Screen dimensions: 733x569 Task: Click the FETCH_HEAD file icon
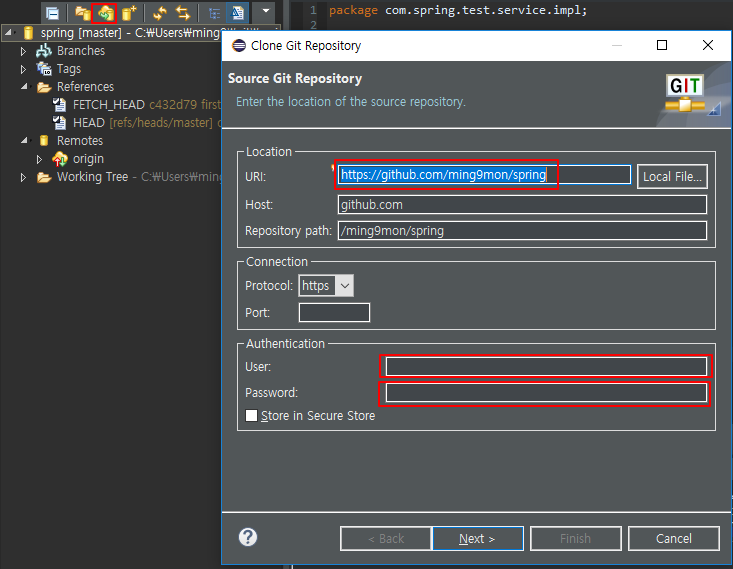59,104
